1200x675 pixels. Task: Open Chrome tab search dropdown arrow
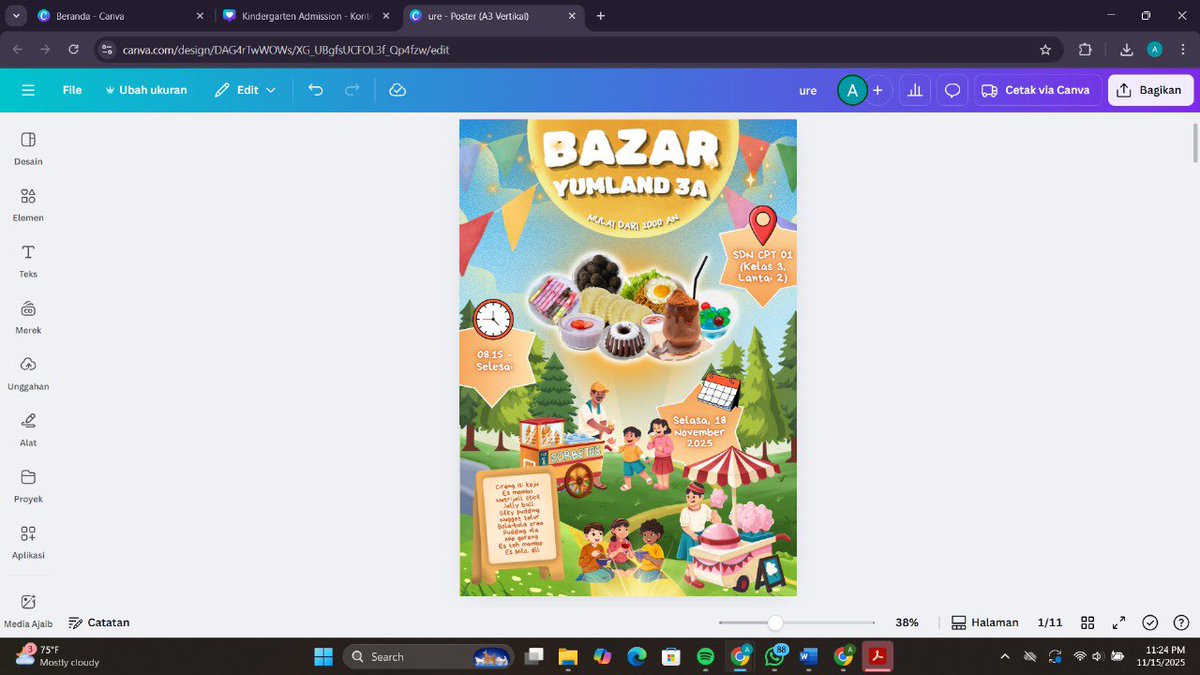coord(16,16)
